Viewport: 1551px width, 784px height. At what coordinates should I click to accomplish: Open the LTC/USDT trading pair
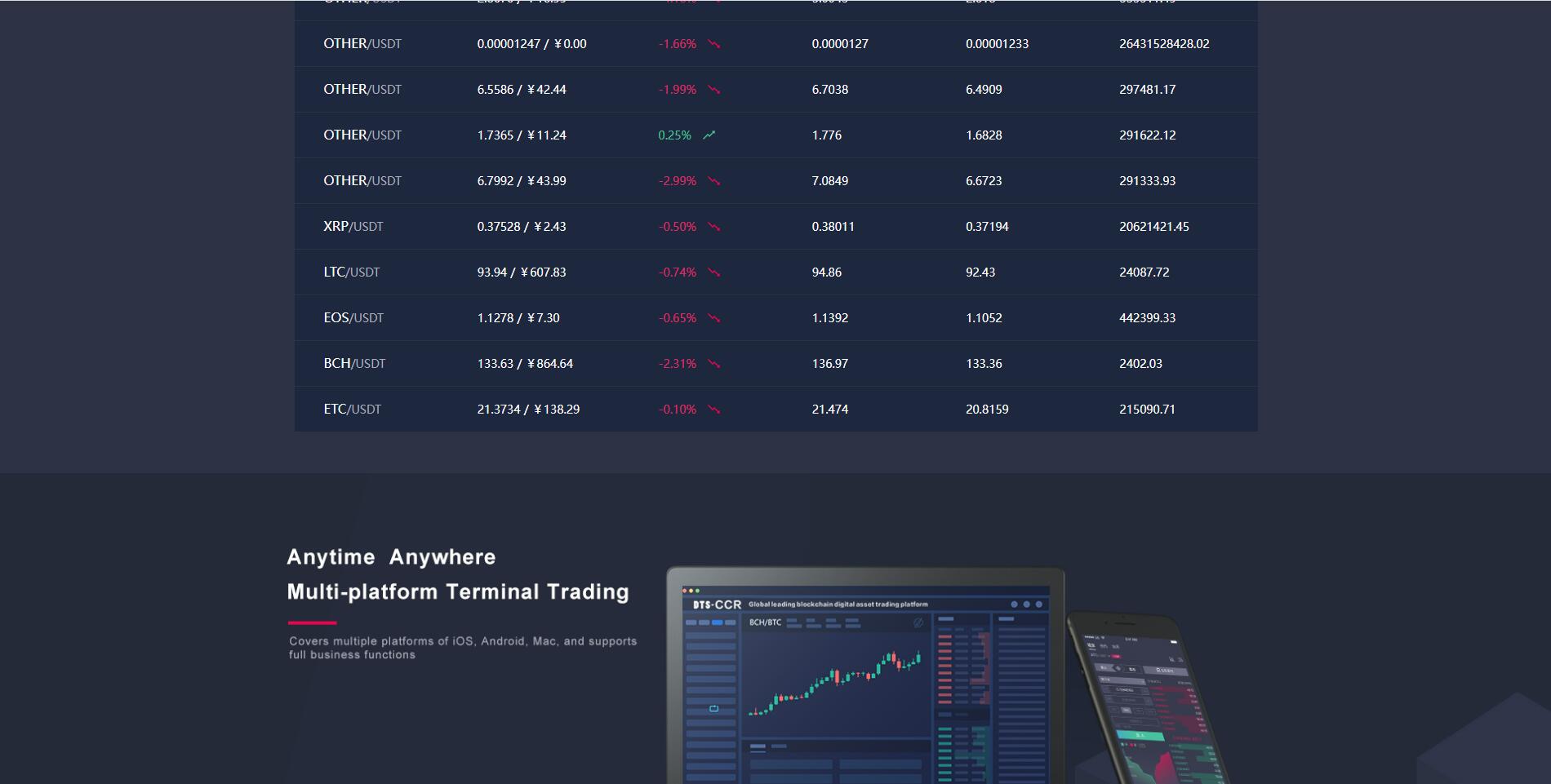351,272
